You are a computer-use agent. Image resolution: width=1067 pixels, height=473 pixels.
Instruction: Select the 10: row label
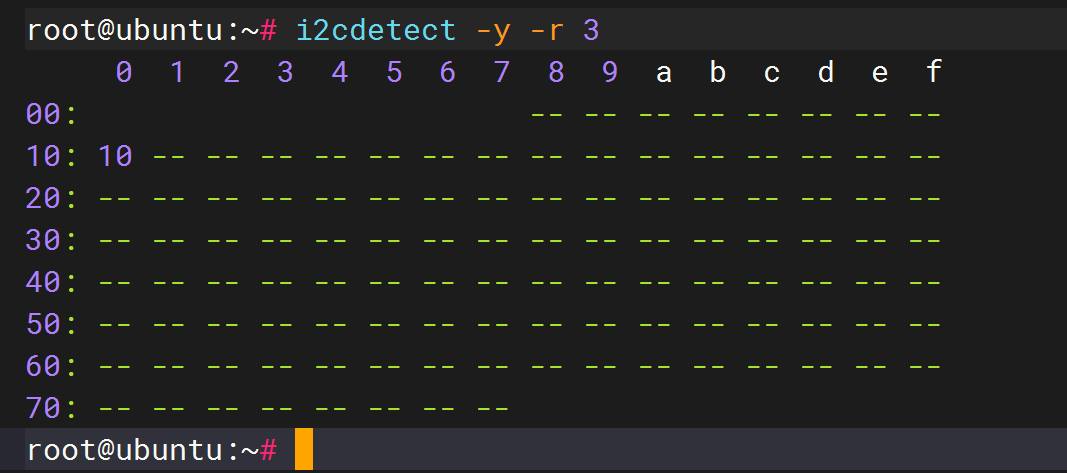point(51,157)
